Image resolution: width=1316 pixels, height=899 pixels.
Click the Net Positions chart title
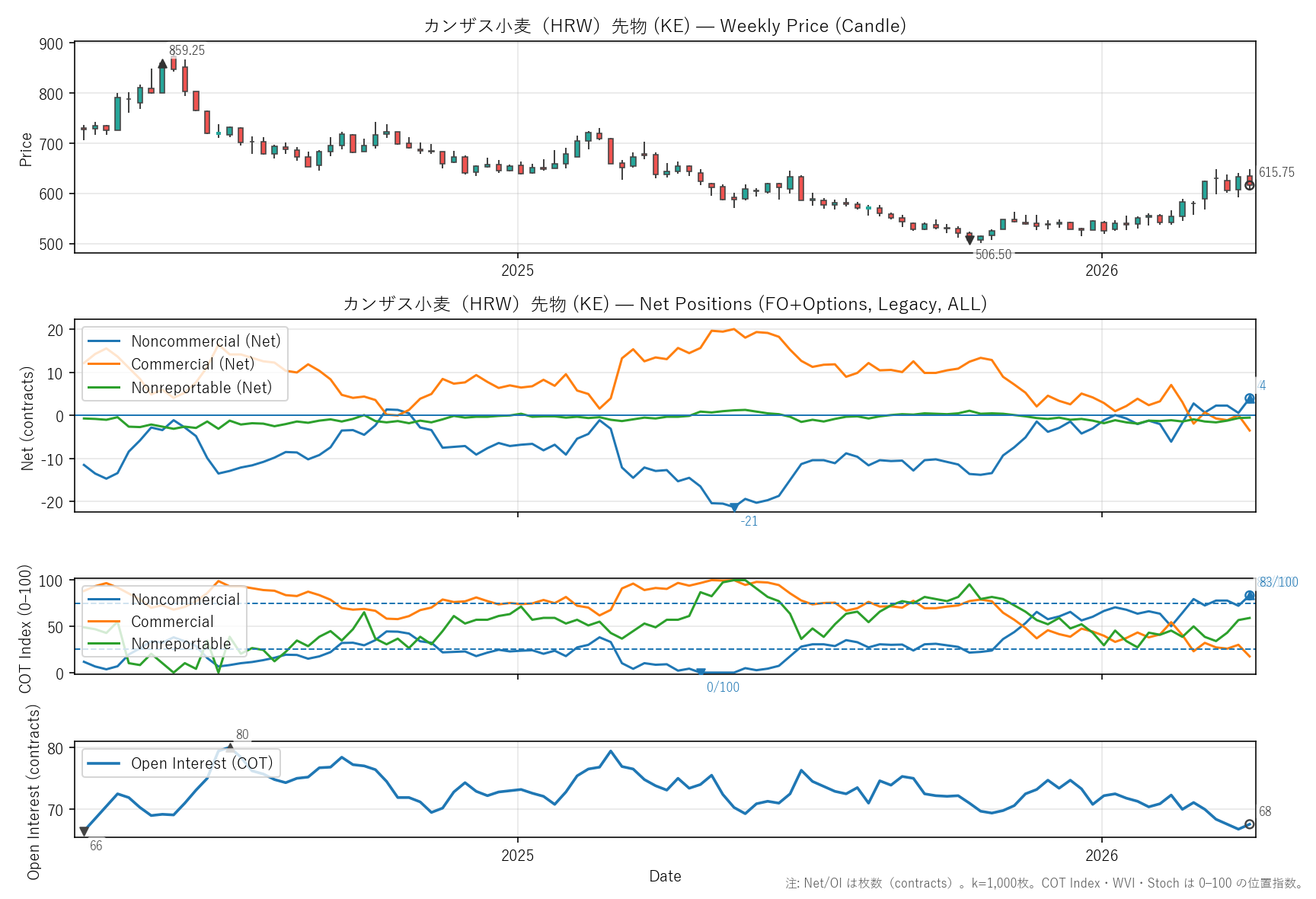click(x=664, y=304)
